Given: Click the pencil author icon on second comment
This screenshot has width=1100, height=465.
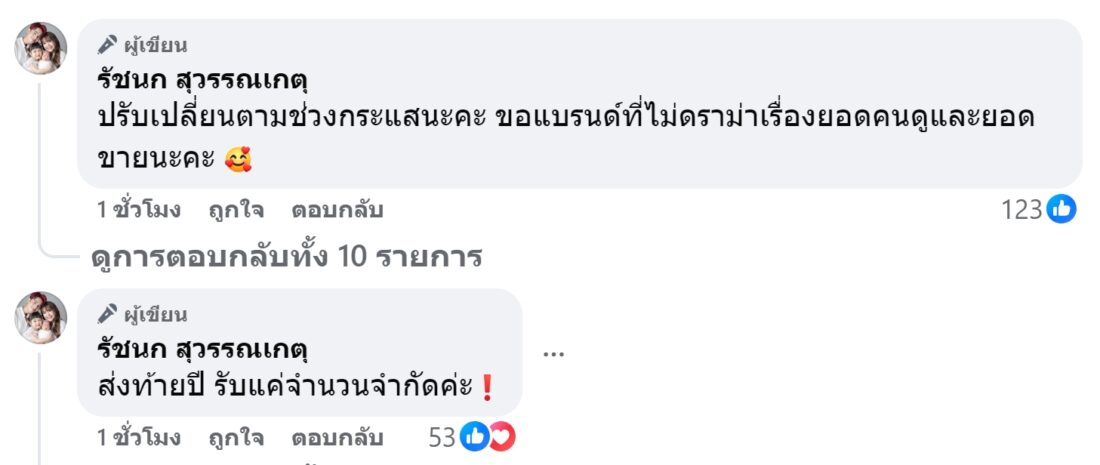Looking at the screenshot, I should pyautogui.click(x=107, y=315).
